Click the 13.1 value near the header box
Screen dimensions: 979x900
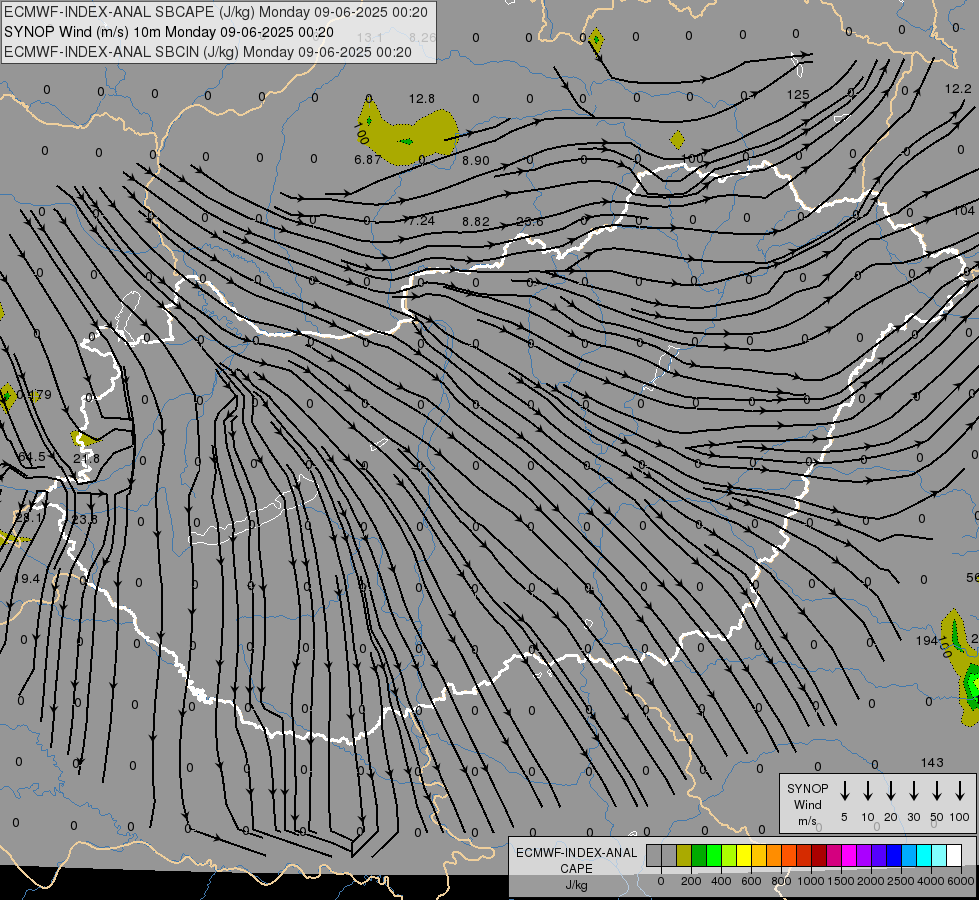(369, 37)
